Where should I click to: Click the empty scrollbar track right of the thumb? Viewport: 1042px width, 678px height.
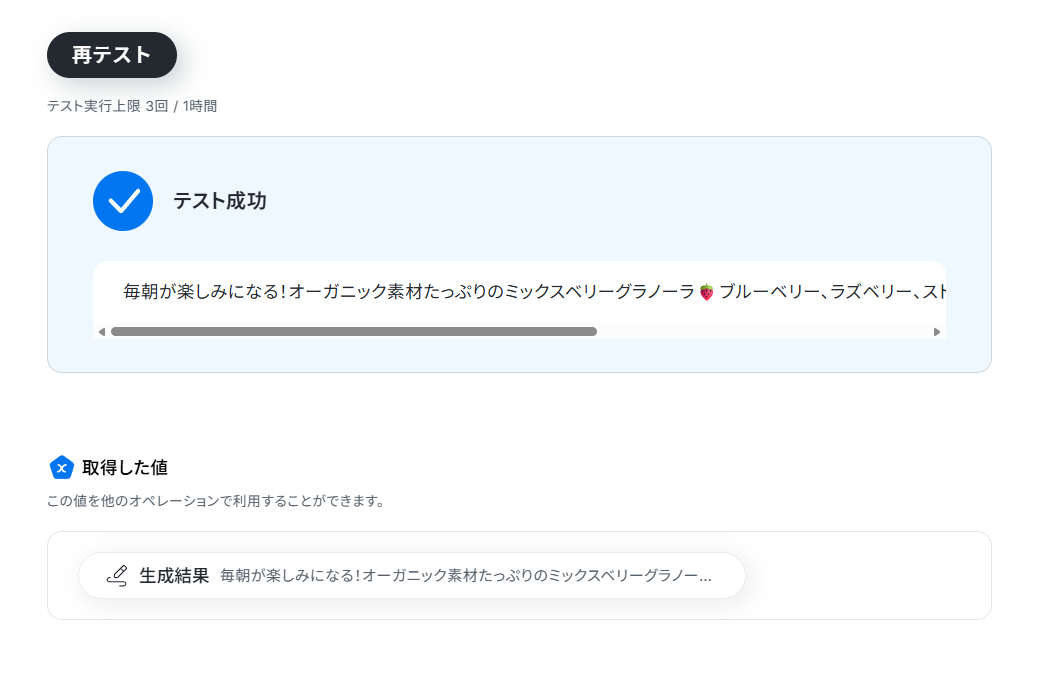[764, 332]
